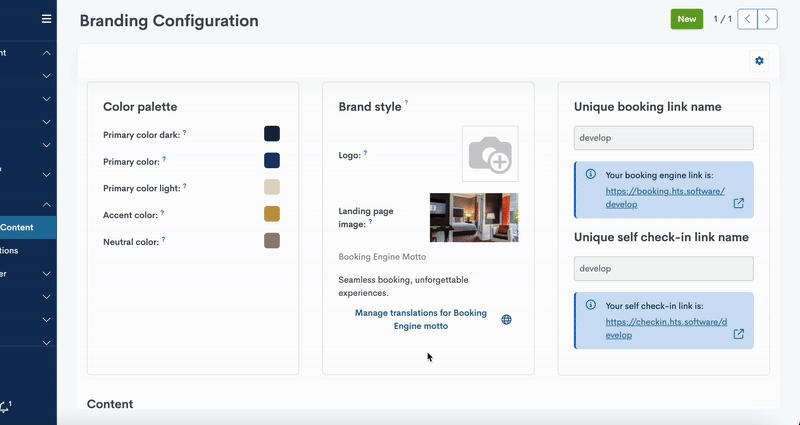Click the landing page image thumbnail
This screenshot has height=425, width=800.
tap(474, 218)
